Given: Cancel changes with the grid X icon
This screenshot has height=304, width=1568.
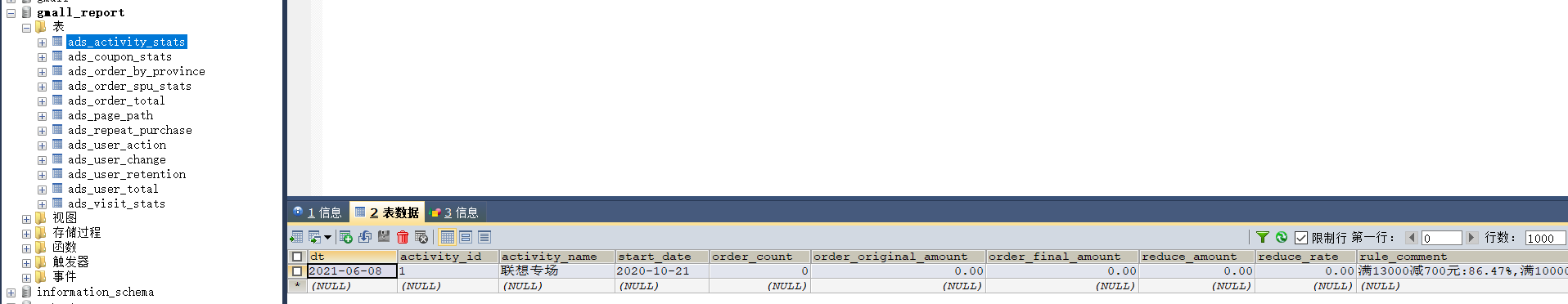Looking at the screenshot, I should tap(421, 237).
